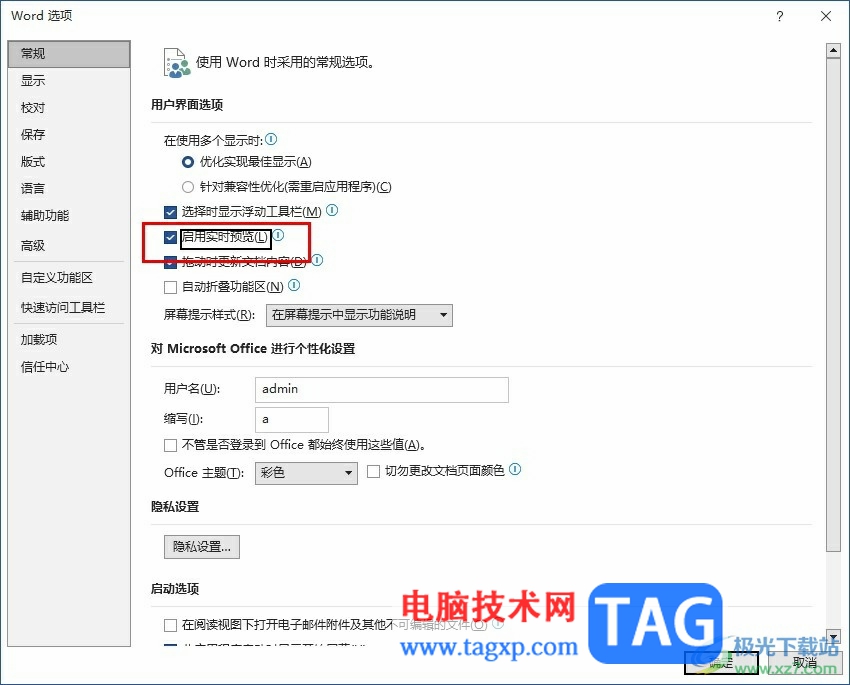850x685 pixels.
Task: Toggle 启用实时预览 checkbox
Action: click(x=170, y=237)
